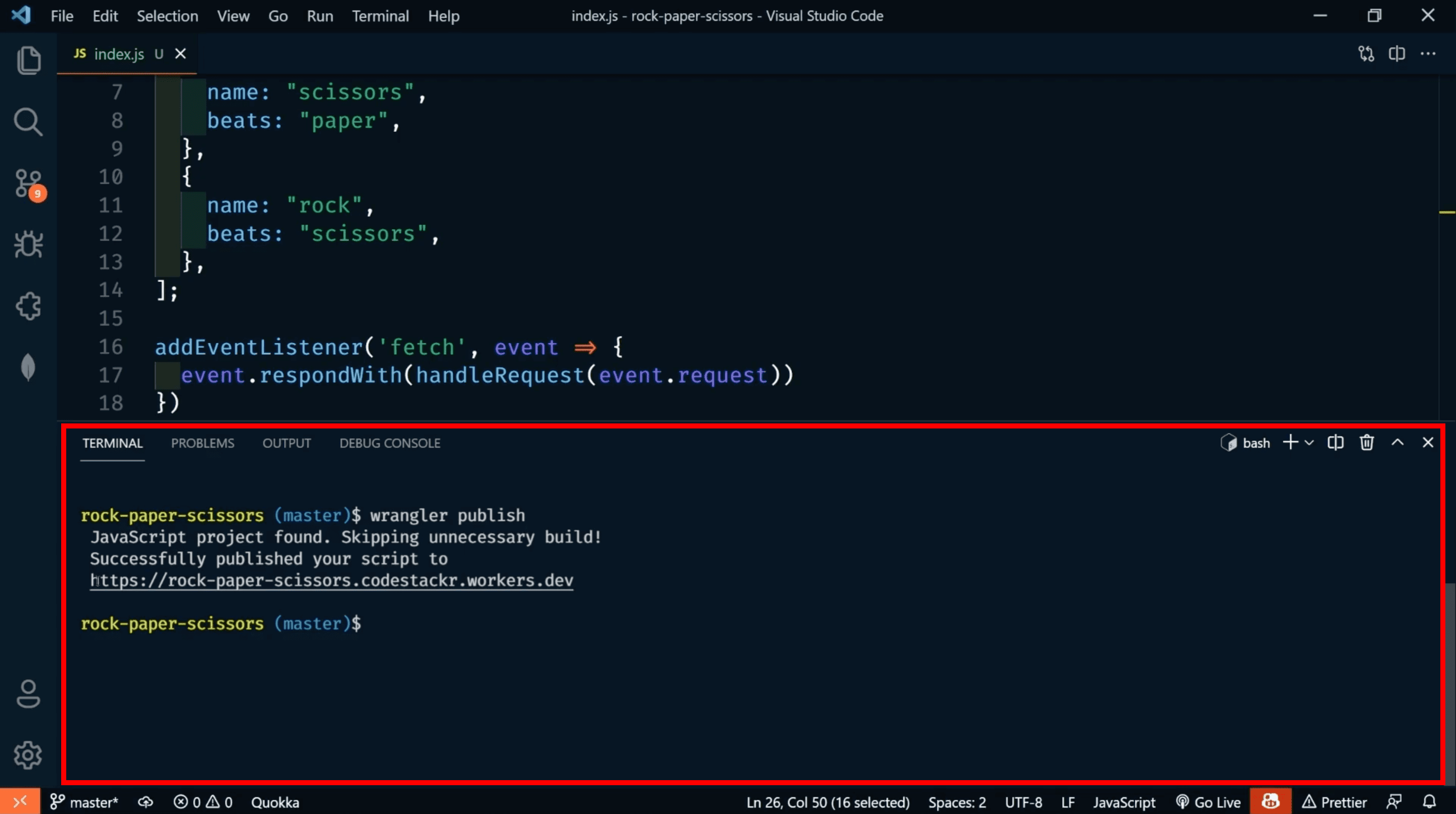Open the Extensions view
This screenshot has height=814, width=1456.
click(x=28, y=306)
